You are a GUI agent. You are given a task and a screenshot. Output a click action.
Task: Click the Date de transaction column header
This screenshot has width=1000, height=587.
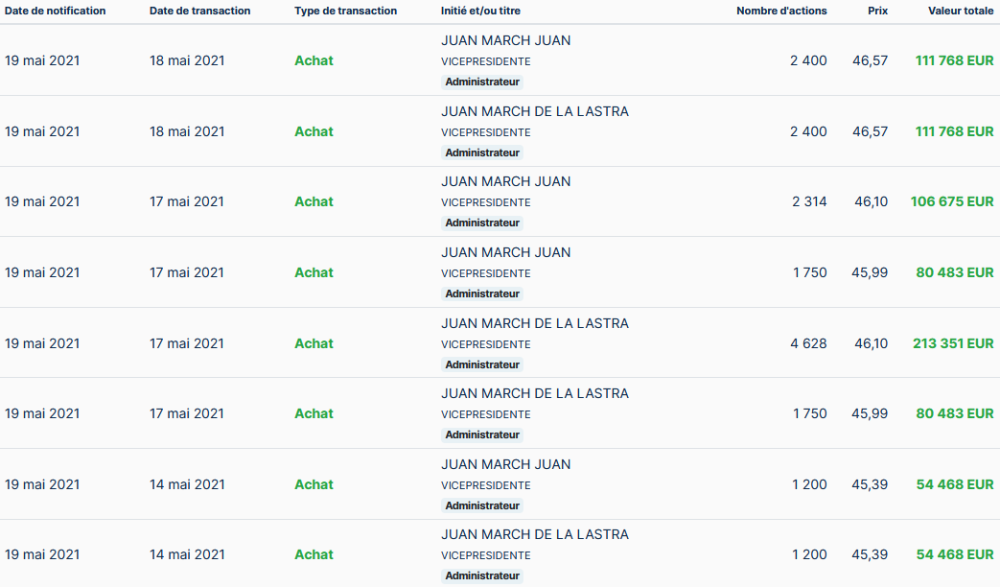(200, 11)
